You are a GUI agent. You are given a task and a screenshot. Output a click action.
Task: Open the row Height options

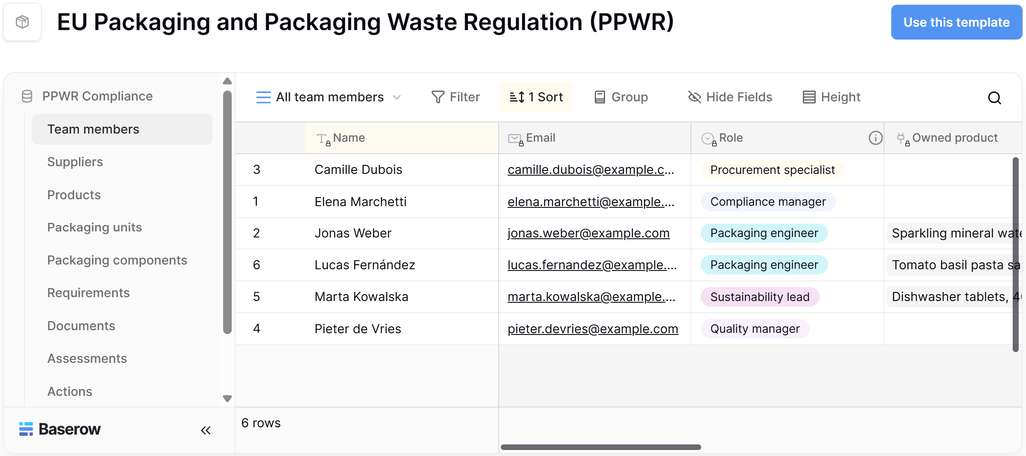click(x=831, y=97)
